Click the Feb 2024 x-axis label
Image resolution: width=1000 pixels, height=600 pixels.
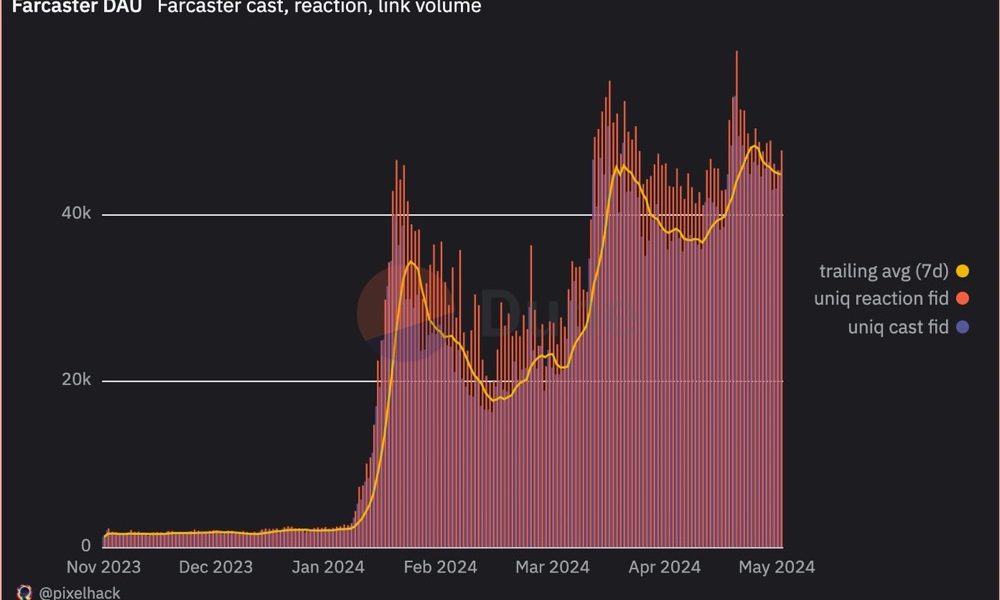point(440,567)
